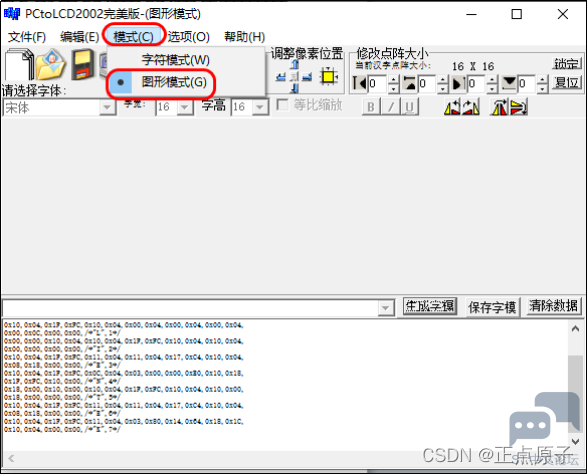Click the second red-yellow triangle flip icon
Viewport: 588px width, 475px height.
point(471,107)
